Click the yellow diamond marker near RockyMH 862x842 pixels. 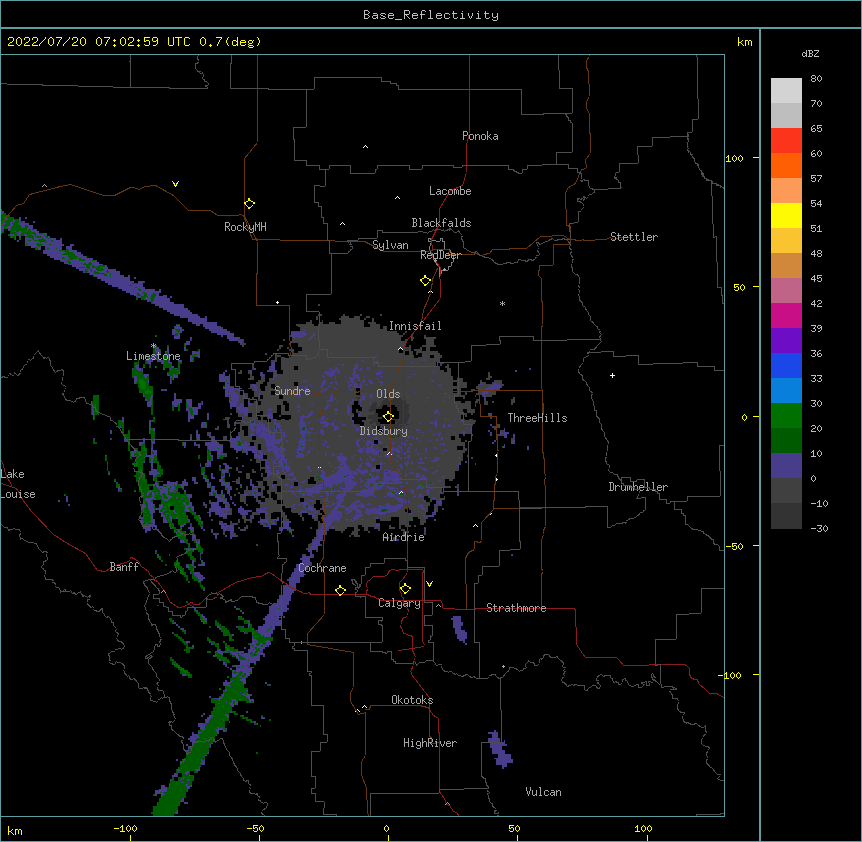click(x=249, y=204)
